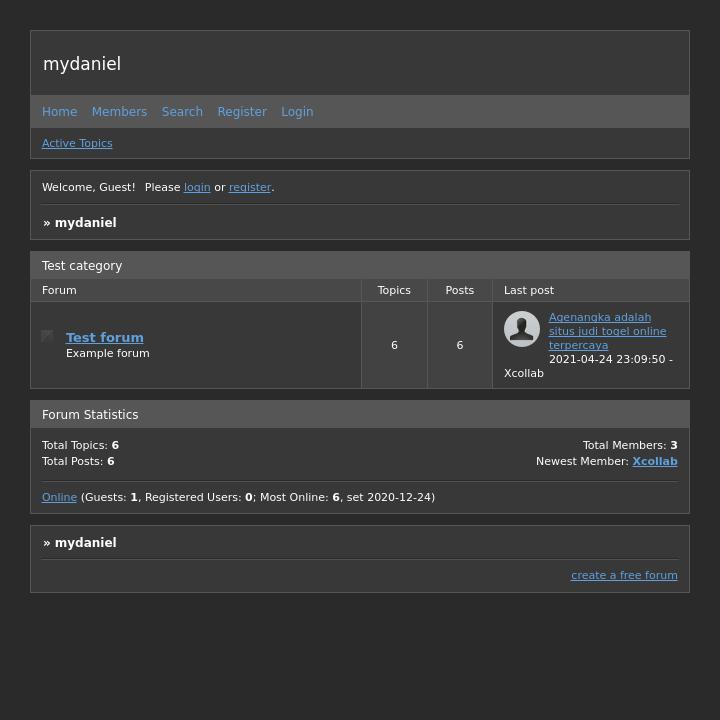Viewport: 720px width, 720px height.
Task: View Active Topics
Action: [x=77, y=143]
